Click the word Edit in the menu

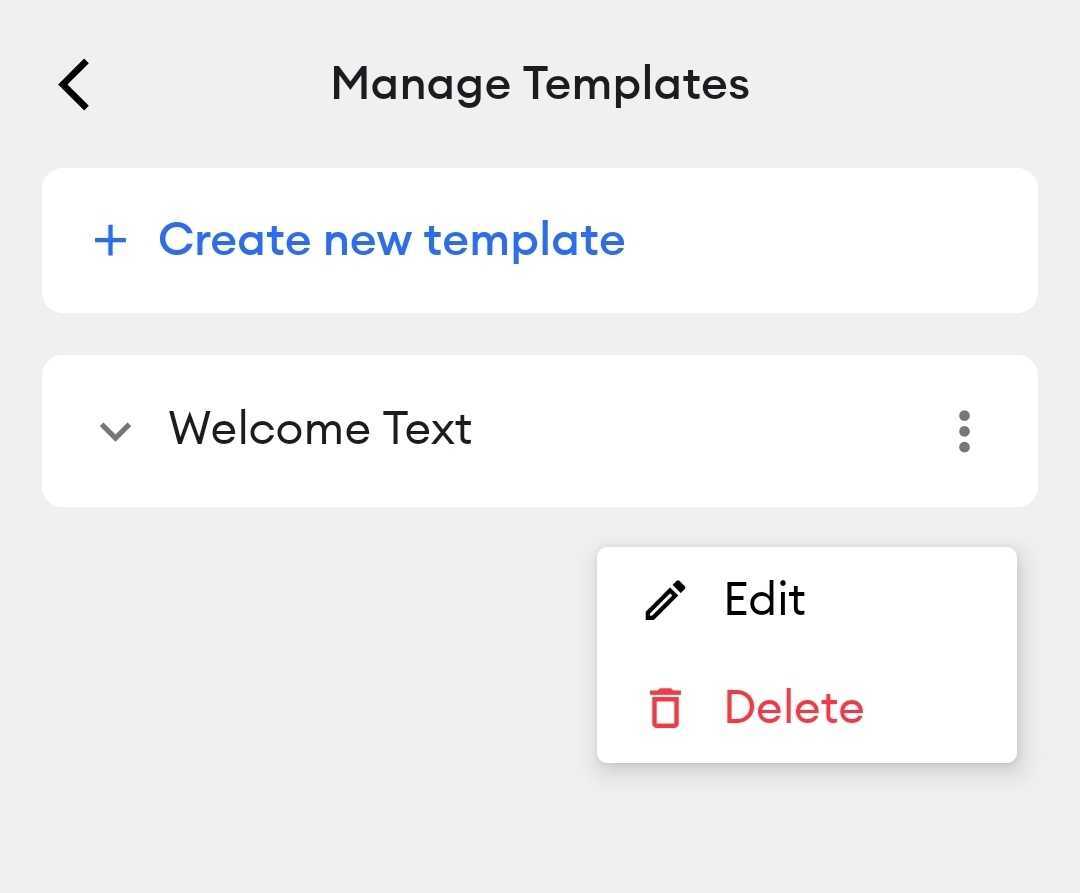(765, 598)
